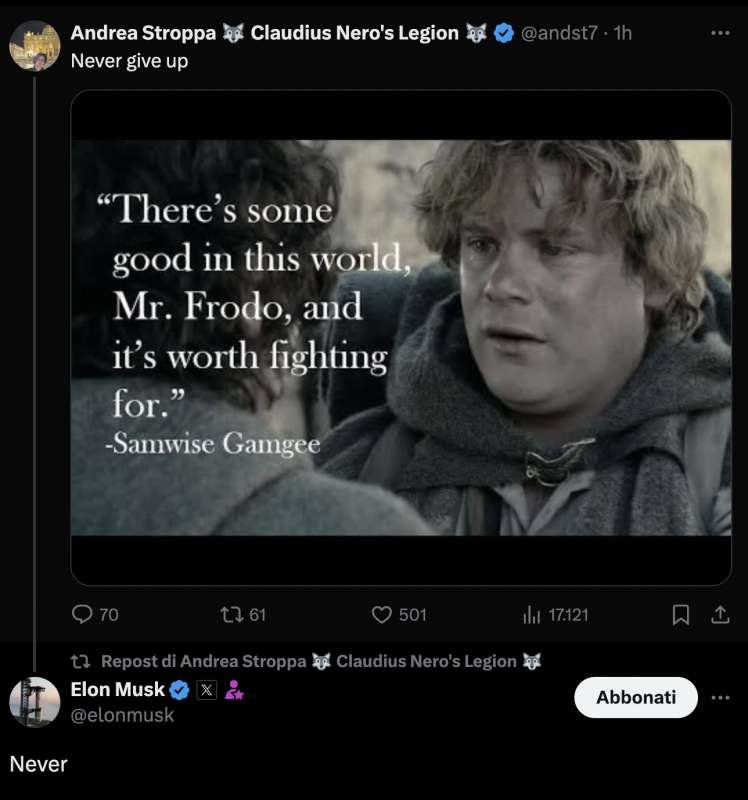
Task: View analytics showing 17.121 views
Action: [x=531, y=615]
